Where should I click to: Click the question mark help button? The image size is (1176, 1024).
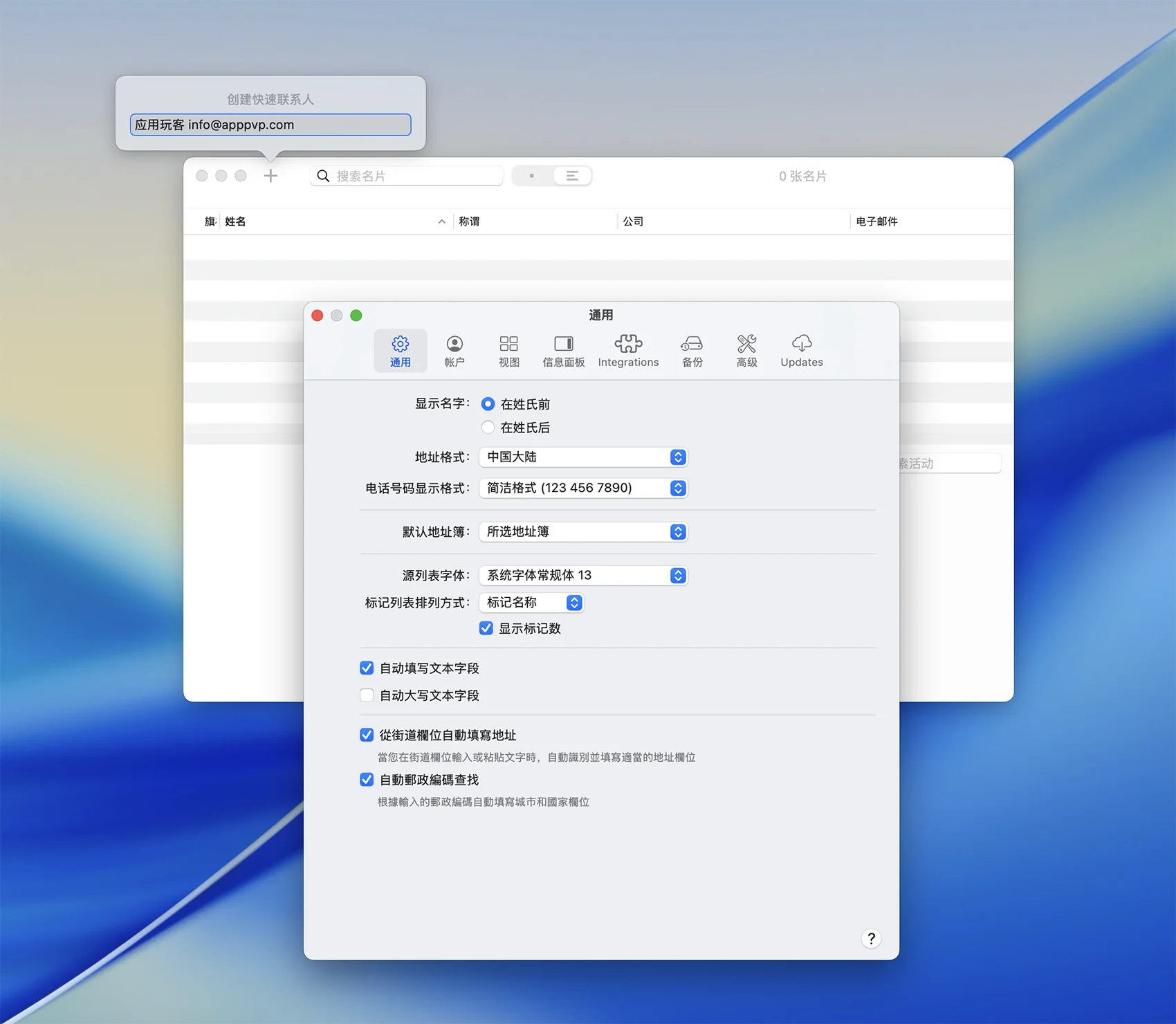click(x=871, y=938)
